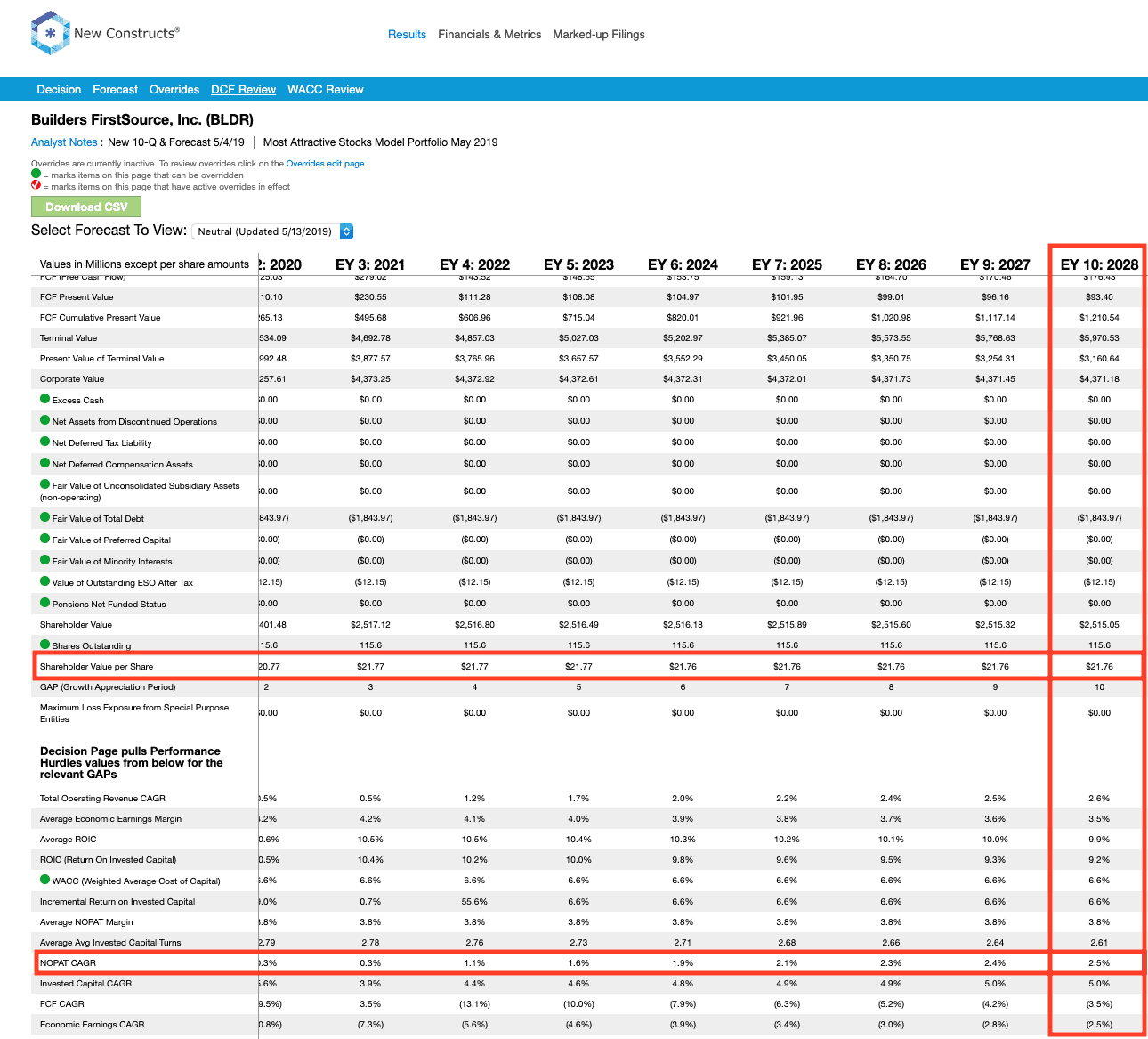
Task: Click the 55.6% Incremental Return cell
Action: point(474,902)
